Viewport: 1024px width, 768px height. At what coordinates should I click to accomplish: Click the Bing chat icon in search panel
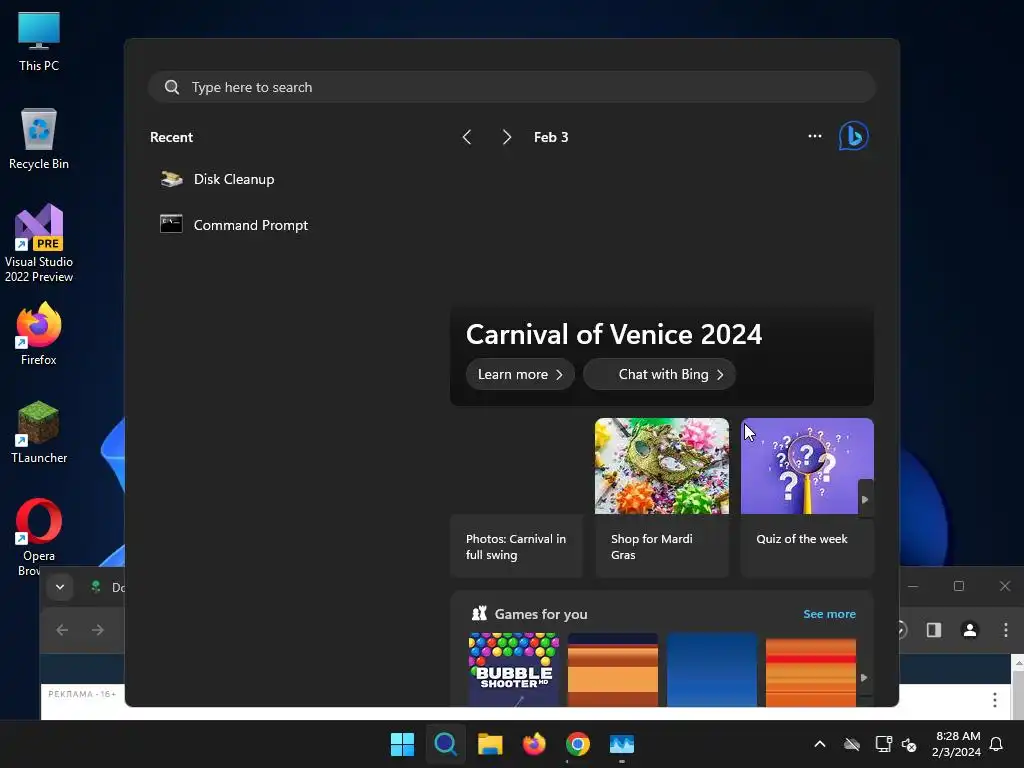854,136
